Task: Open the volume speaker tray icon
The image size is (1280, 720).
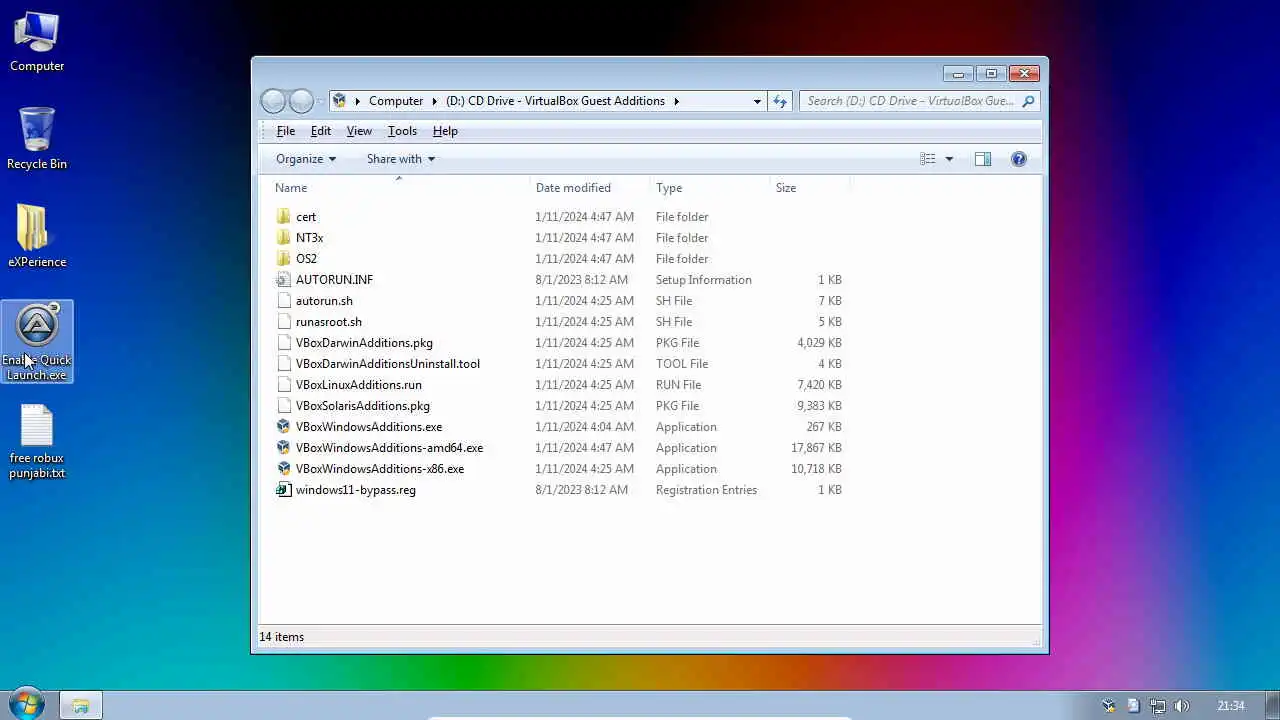Action: (1182, 706)
